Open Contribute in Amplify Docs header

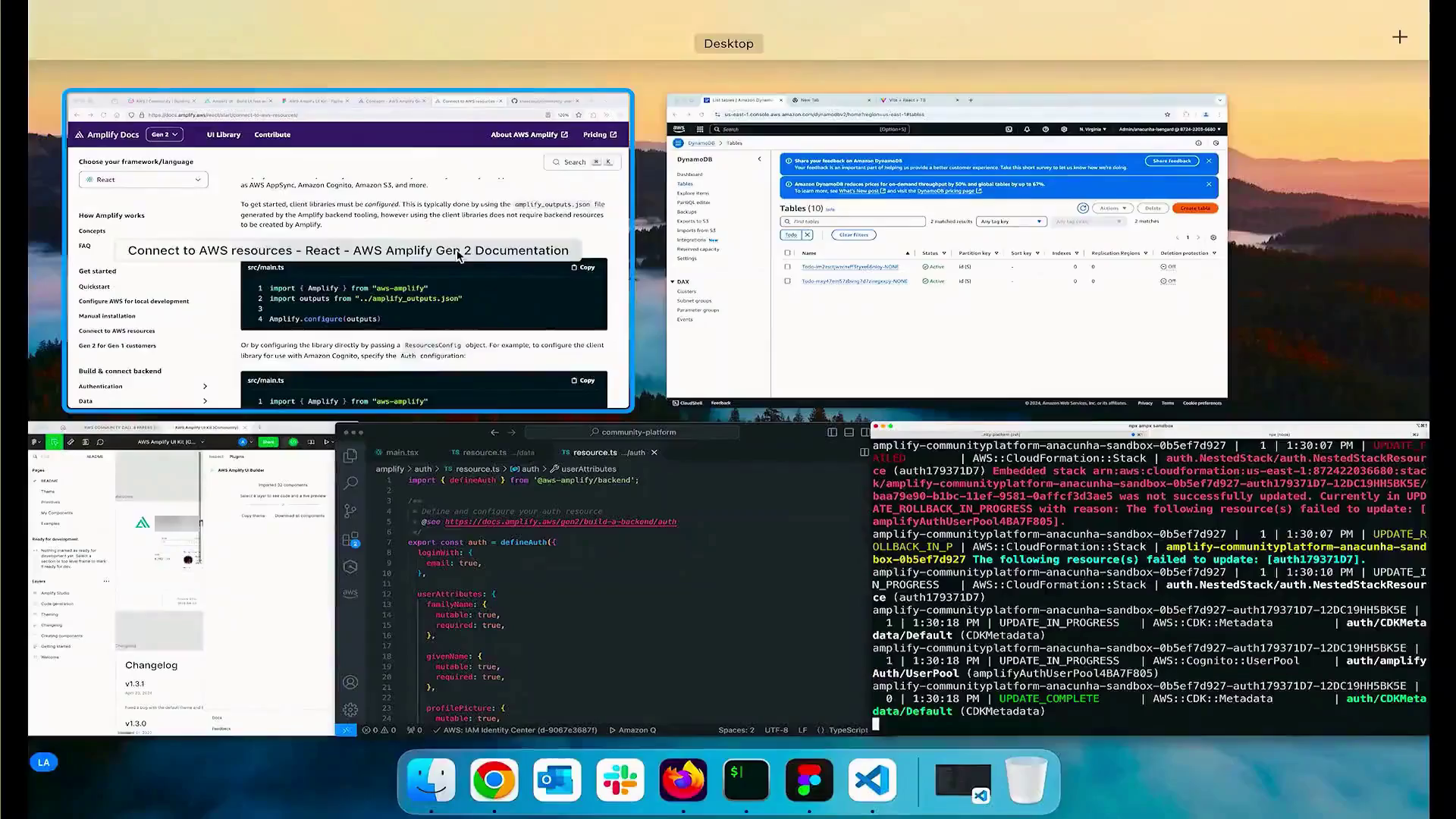point(272,135)
